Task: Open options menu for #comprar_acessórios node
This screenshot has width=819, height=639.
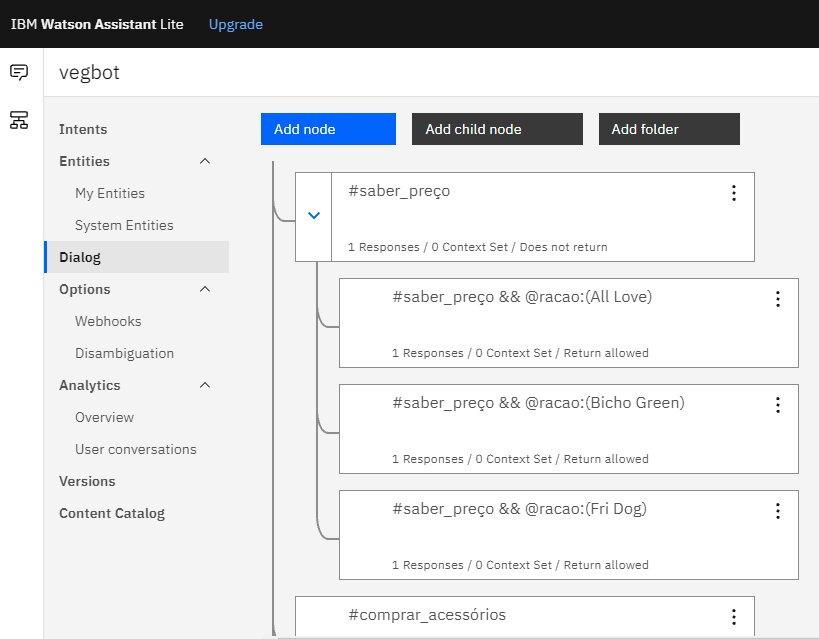Action: pyautogui.click(x=733, y=617)
